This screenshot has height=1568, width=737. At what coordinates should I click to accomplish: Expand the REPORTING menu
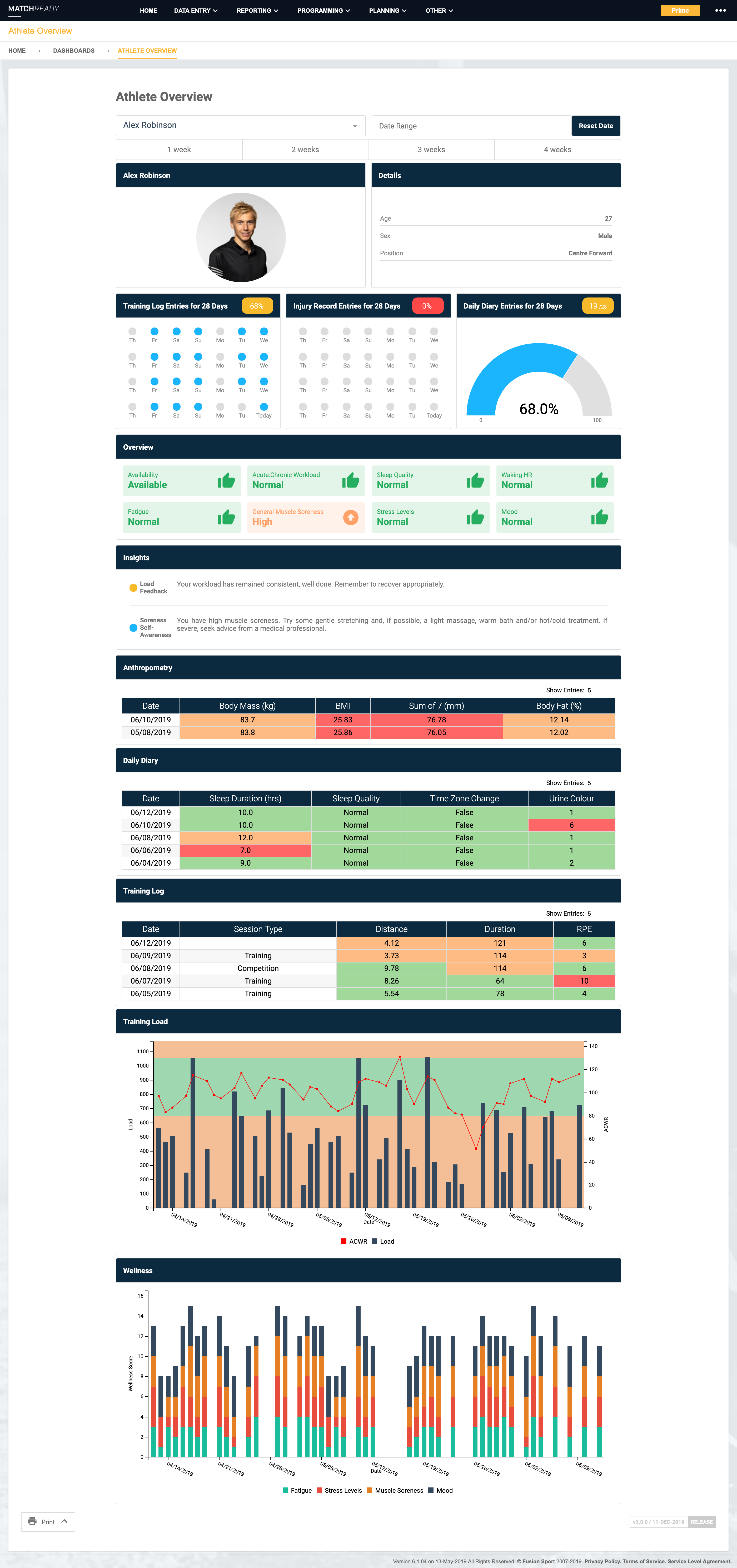click(257, 10)
